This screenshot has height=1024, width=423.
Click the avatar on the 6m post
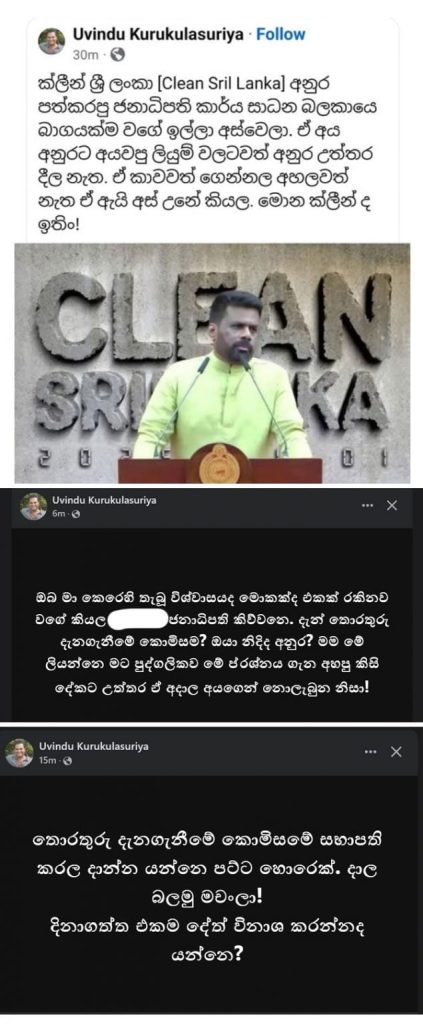33,506
